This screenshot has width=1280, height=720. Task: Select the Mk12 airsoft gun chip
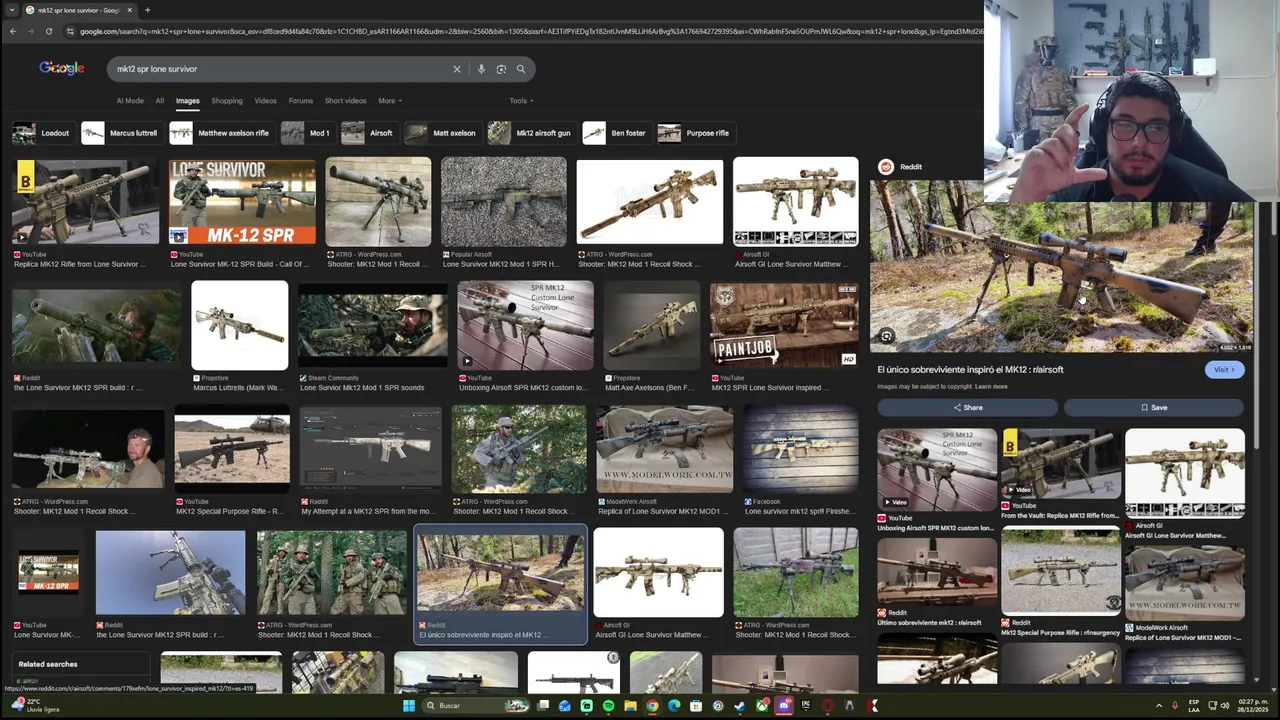(x=530, y=133)
